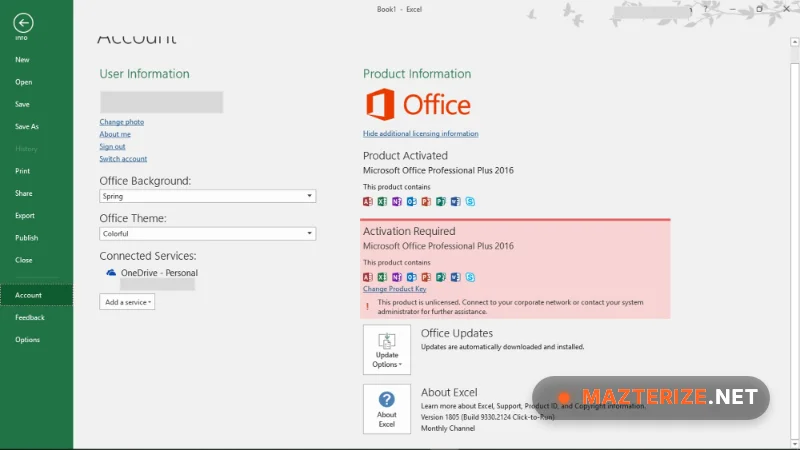Click the OneDrive cloud icon
Viewport: 800px width, 450px height.
click(x=111, y=272)
